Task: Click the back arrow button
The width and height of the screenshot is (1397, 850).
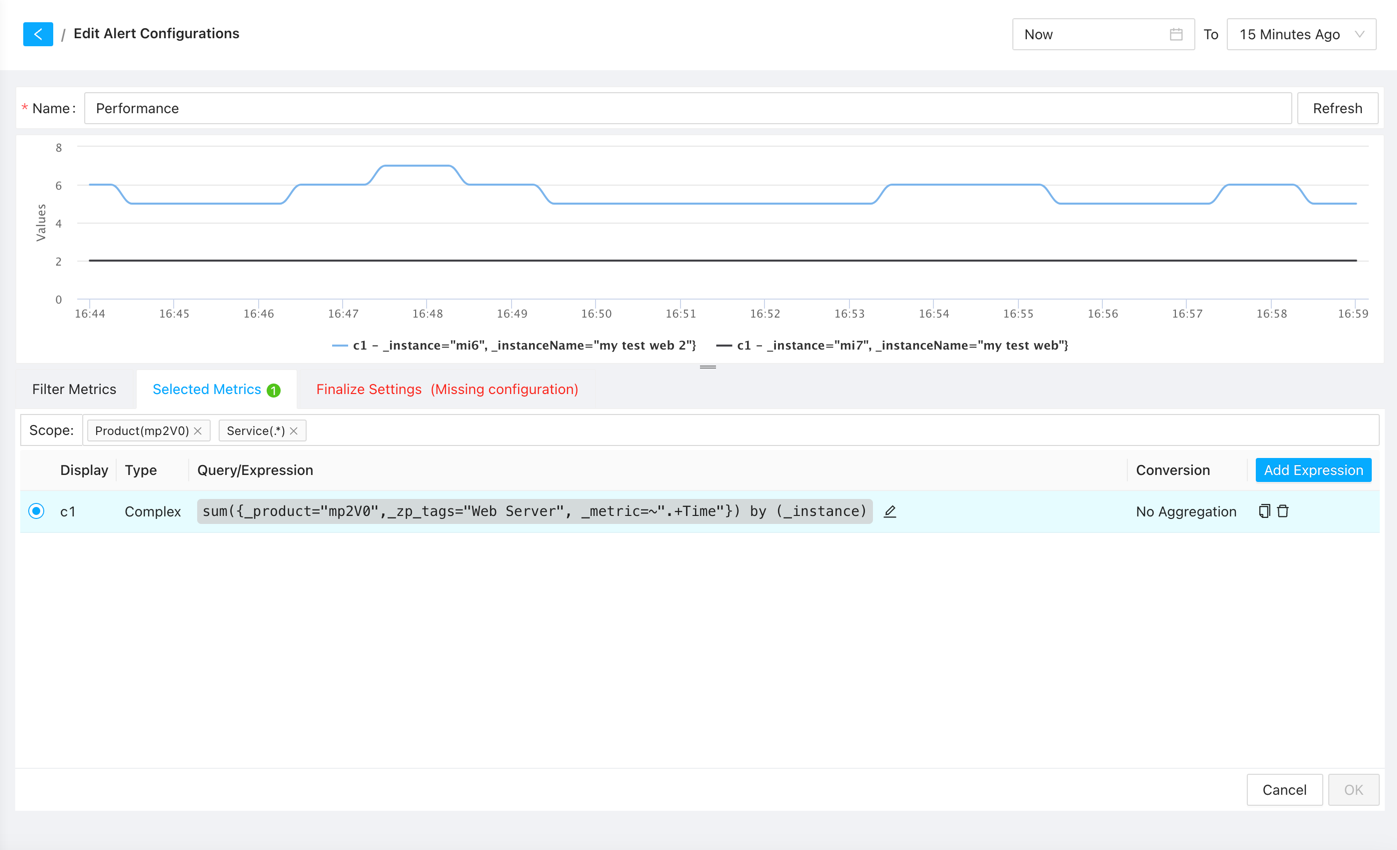Action: click(38, 34)
